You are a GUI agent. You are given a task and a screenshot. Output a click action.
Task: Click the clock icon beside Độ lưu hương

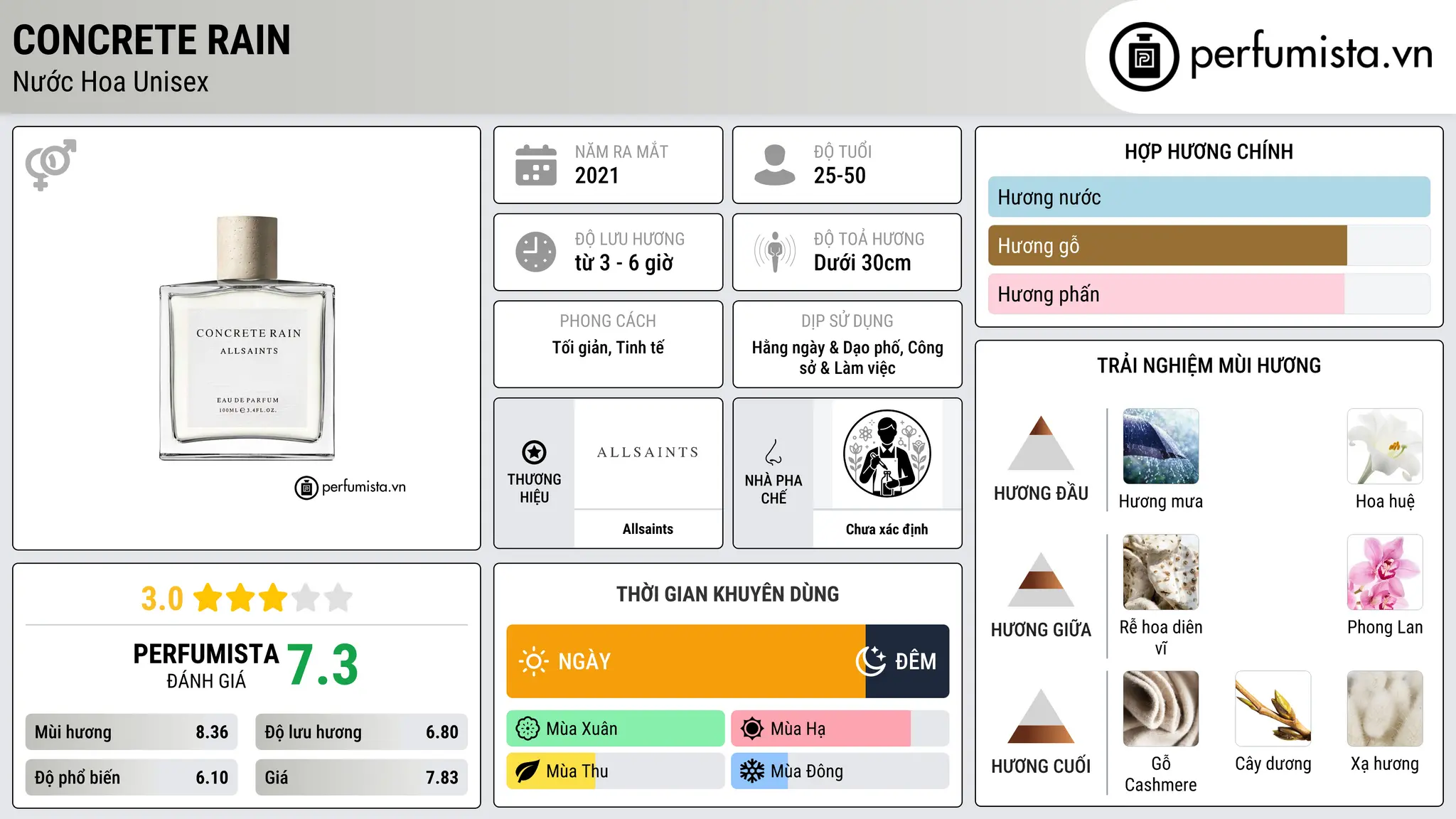[536, 252]
